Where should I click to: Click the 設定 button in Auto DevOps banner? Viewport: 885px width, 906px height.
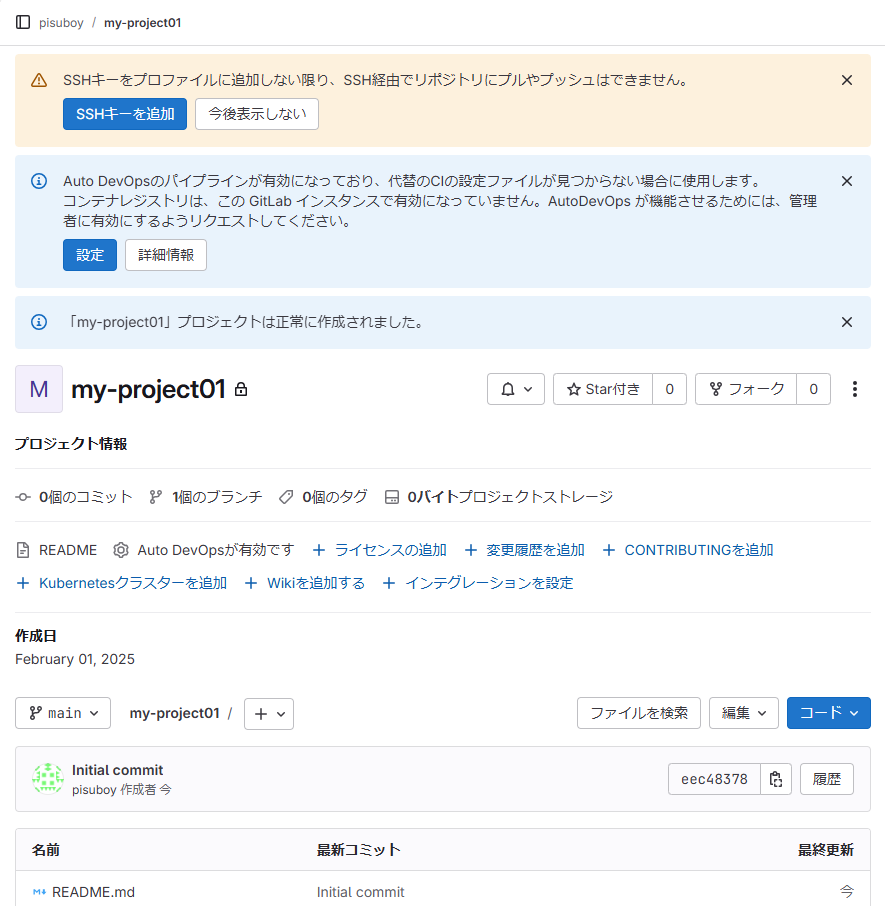90,255
